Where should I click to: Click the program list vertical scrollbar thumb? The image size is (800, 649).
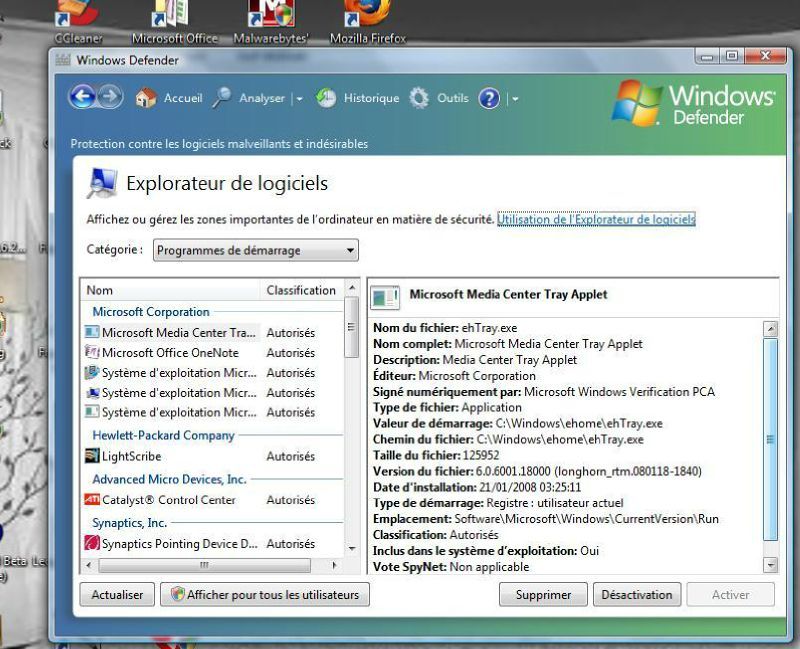point(352,328)
